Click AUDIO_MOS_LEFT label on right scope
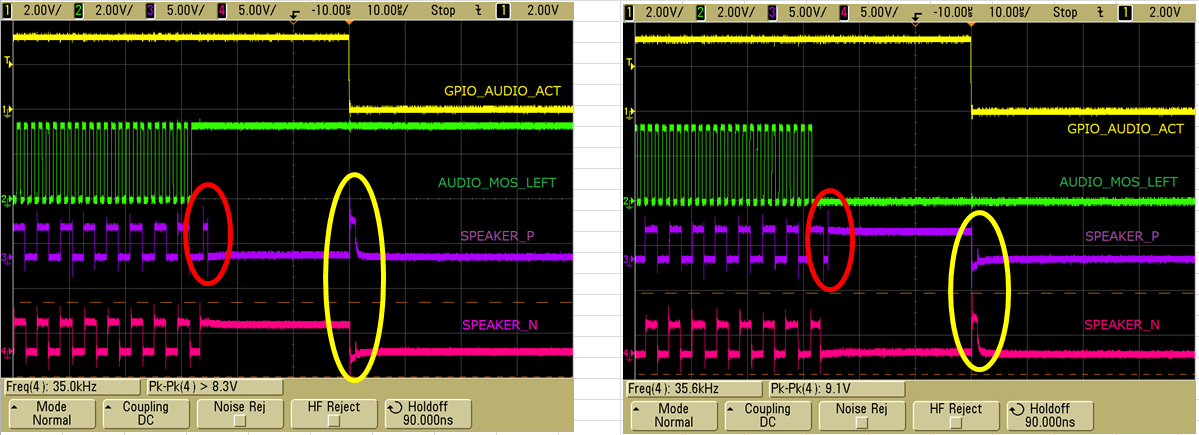The image size is (1199, 435). pyautogui.click(x=1118, y=183)
